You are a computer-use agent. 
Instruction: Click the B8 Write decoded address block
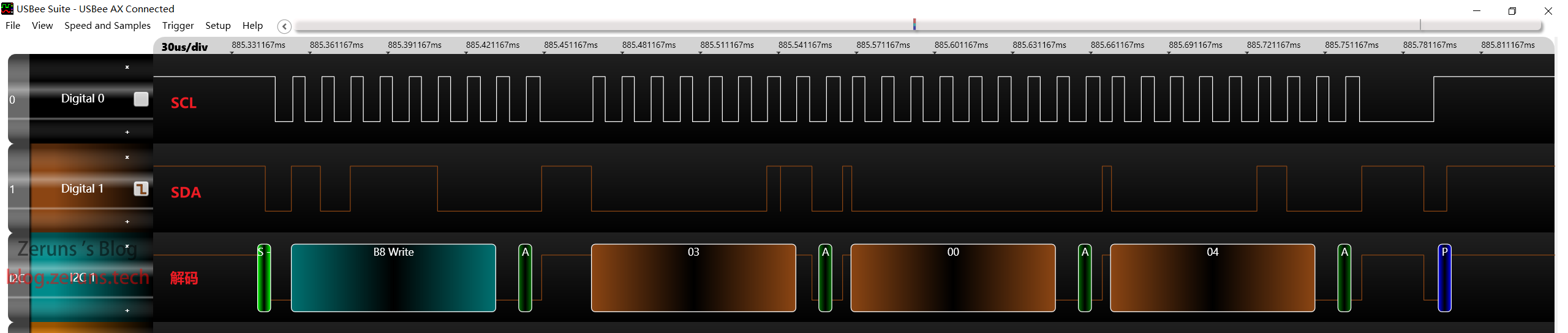point(393,278)
